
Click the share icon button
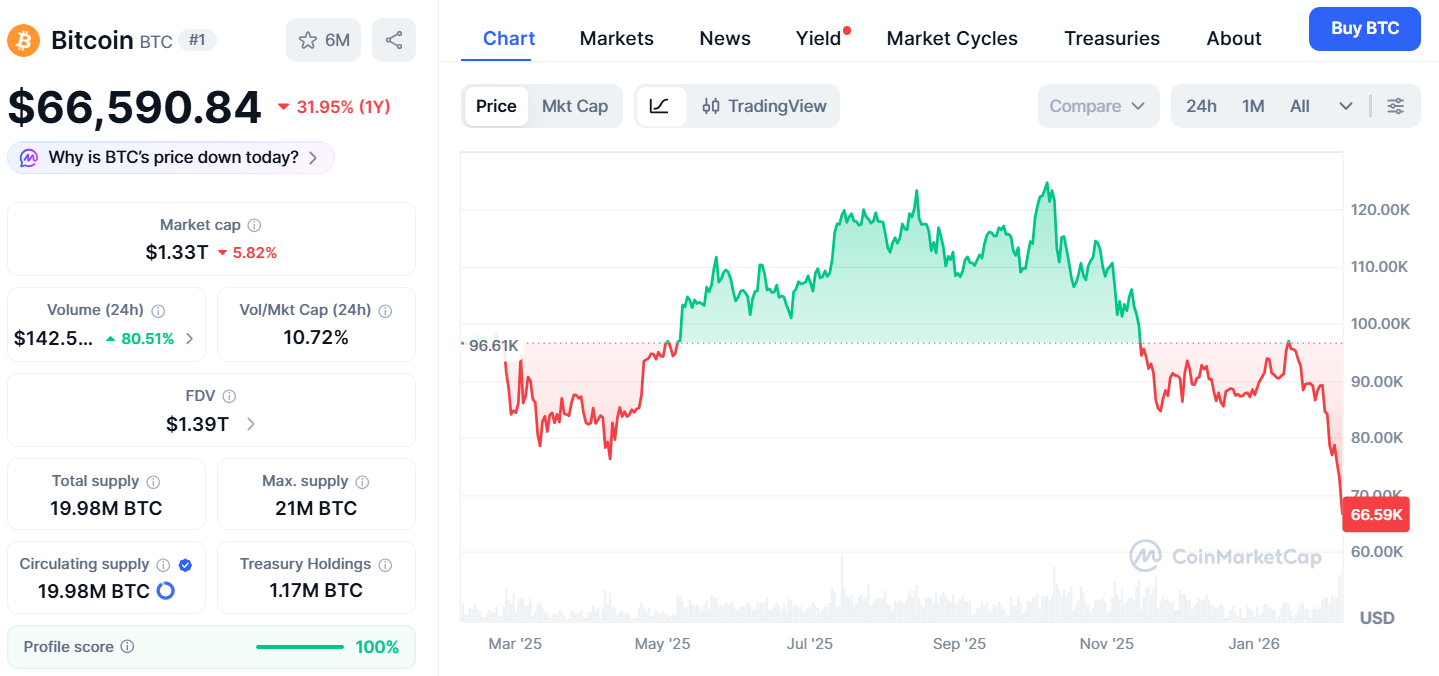(x=394, y=40)
